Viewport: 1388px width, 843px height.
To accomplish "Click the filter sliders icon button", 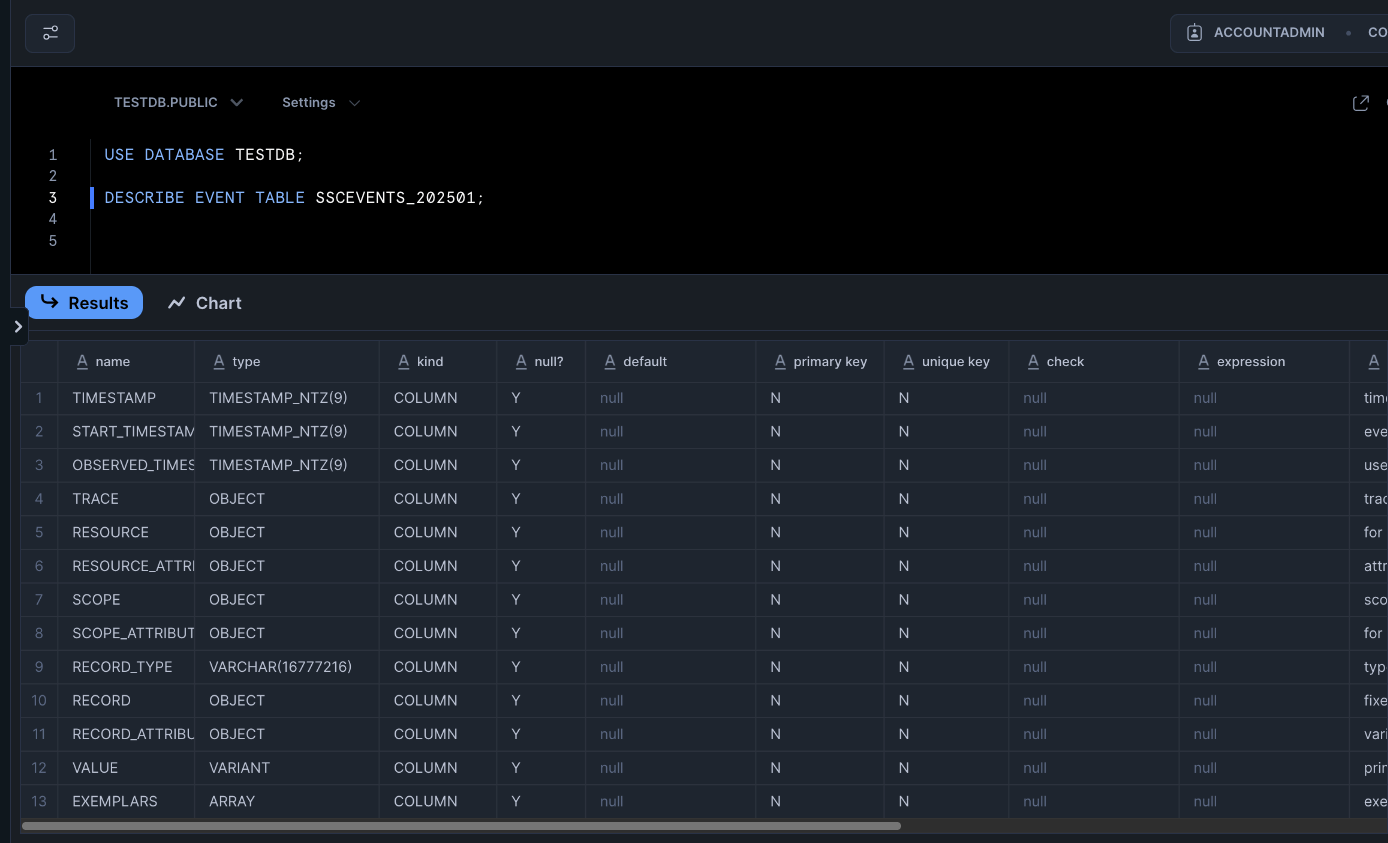I will pyautogui.click(x=50, y=33).
